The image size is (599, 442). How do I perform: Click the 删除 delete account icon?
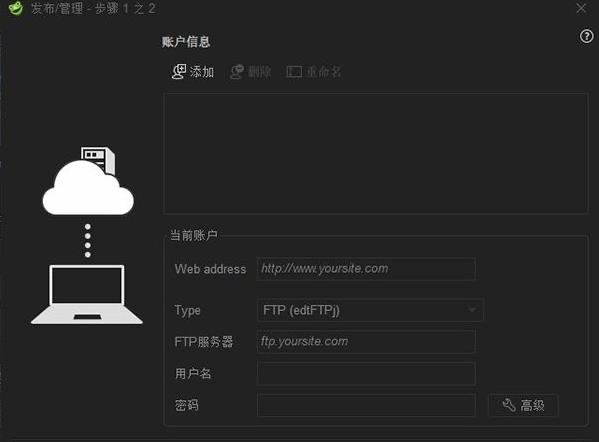click(x=237, y=72)
